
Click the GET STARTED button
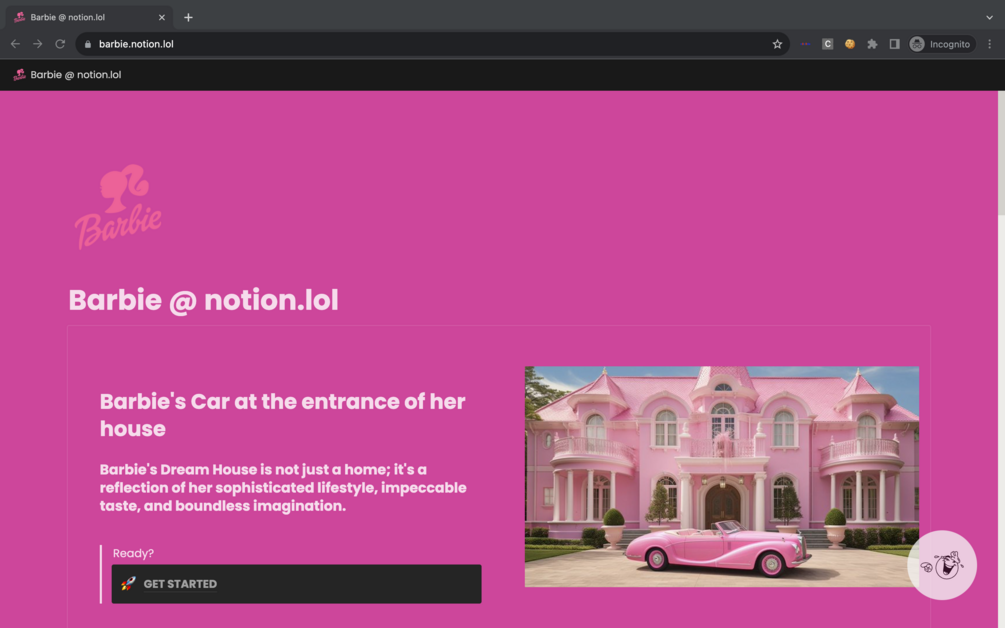(296, 584)
